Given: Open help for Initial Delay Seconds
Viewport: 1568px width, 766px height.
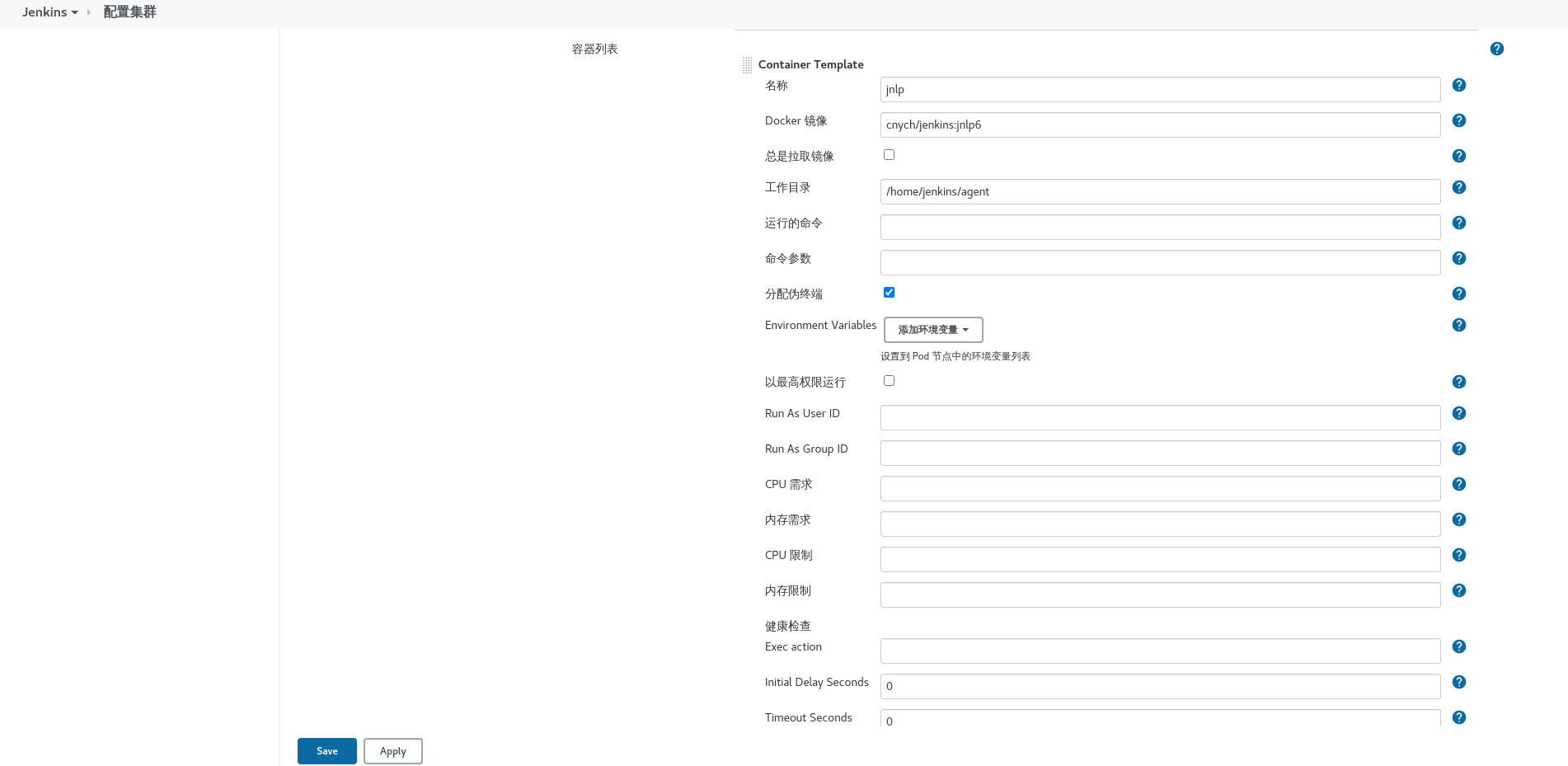Looking at the screenshot, I should [x=1458, y=682].
